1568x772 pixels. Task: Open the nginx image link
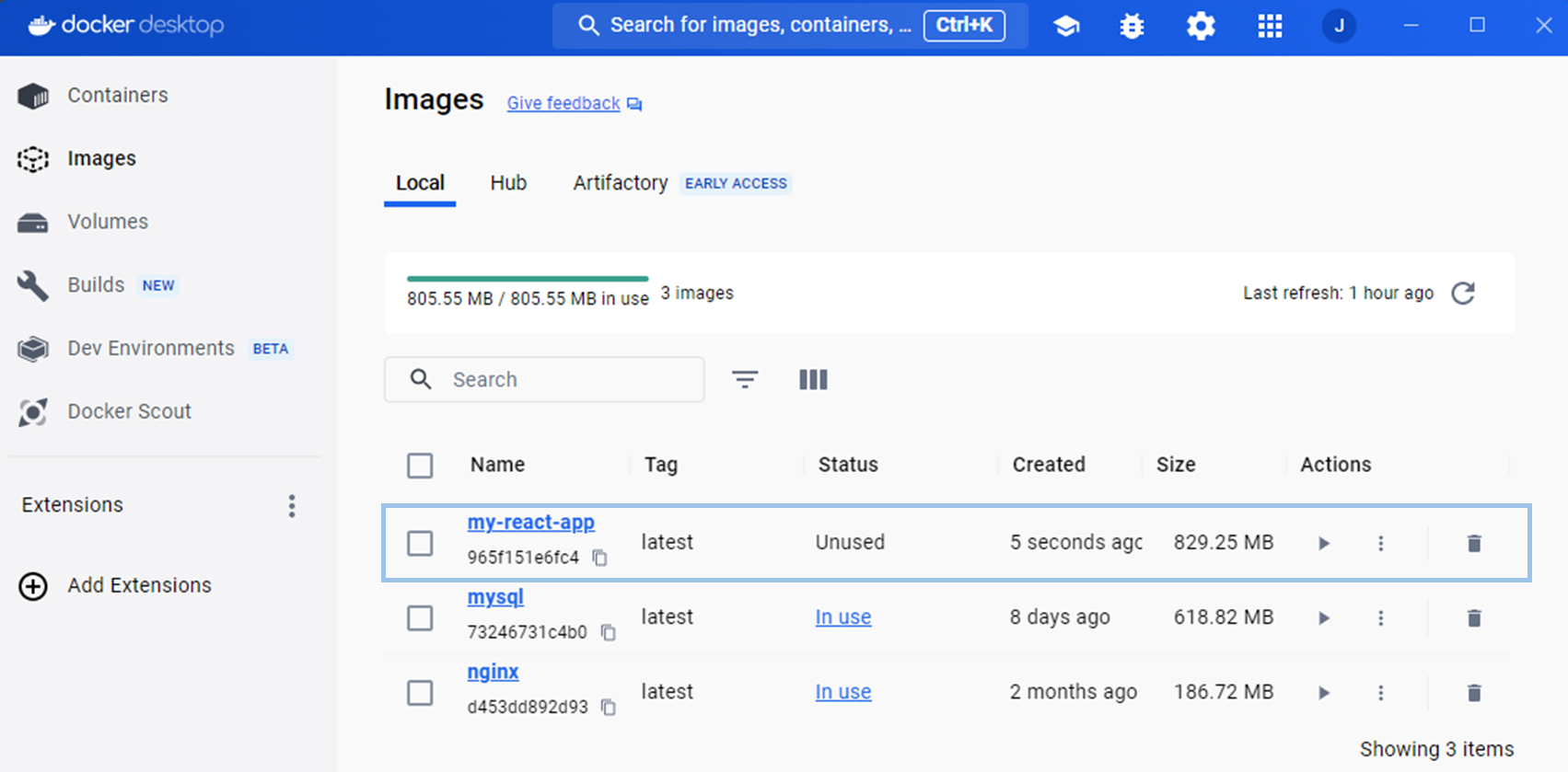tap(493, 672)
